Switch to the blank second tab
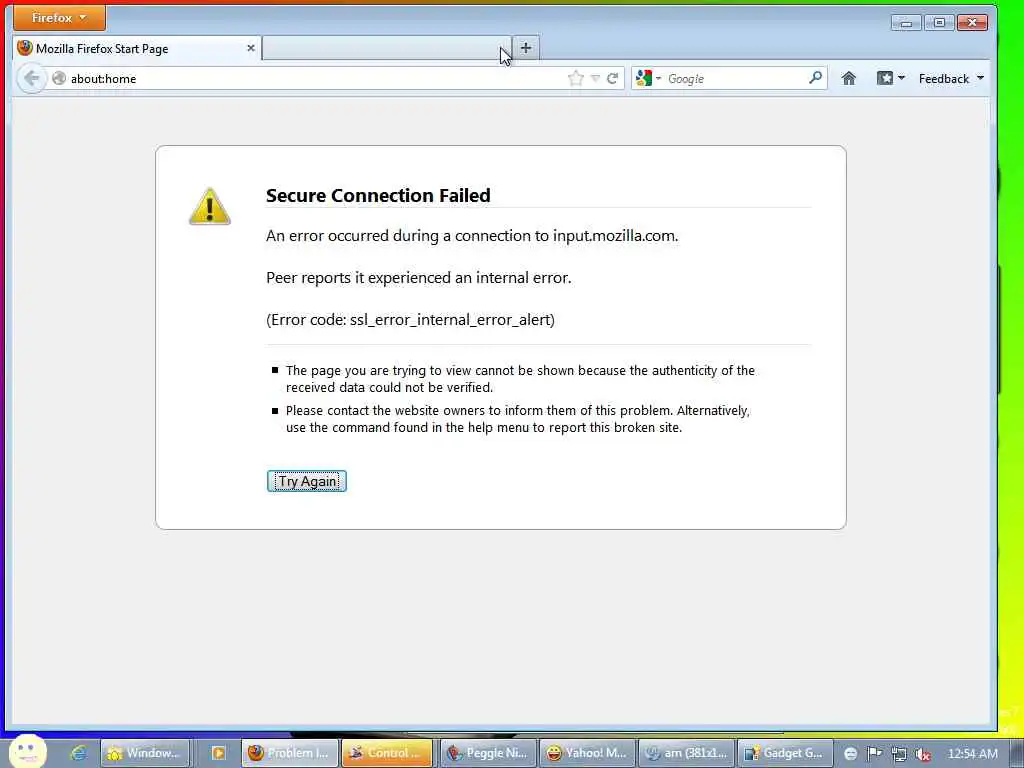 (387, 48)
